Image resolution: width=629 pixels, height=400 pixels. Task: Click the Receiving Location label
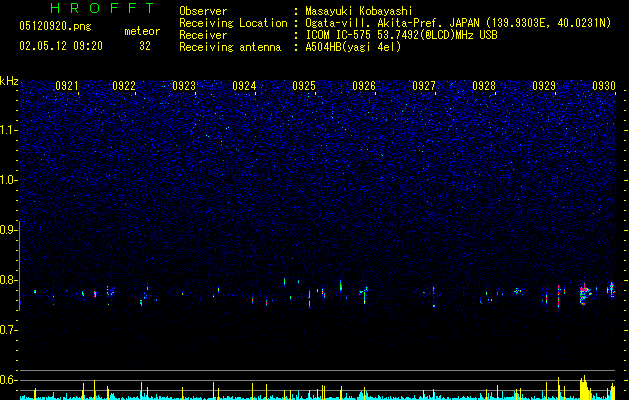click(233, 23)
